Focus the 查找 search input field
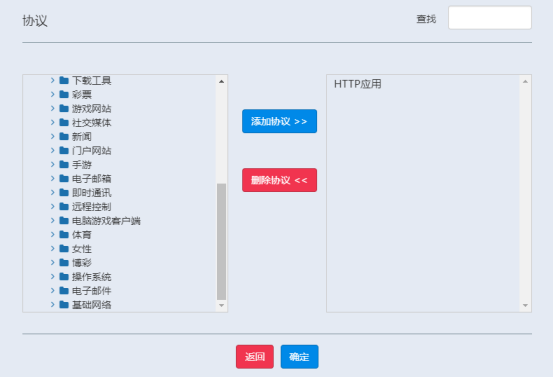The height and width of the screenshot is (377, 553). tap(490, 18)
